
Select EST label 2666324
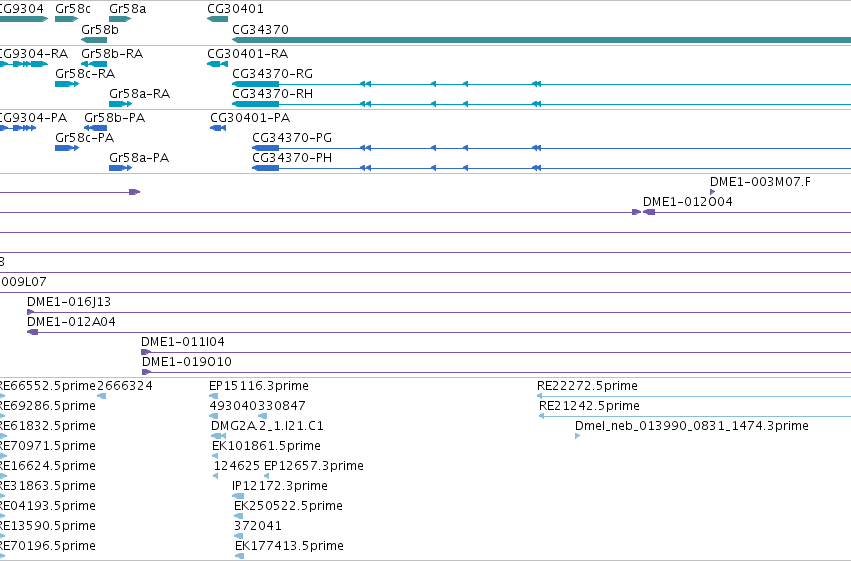click(125, 386)
